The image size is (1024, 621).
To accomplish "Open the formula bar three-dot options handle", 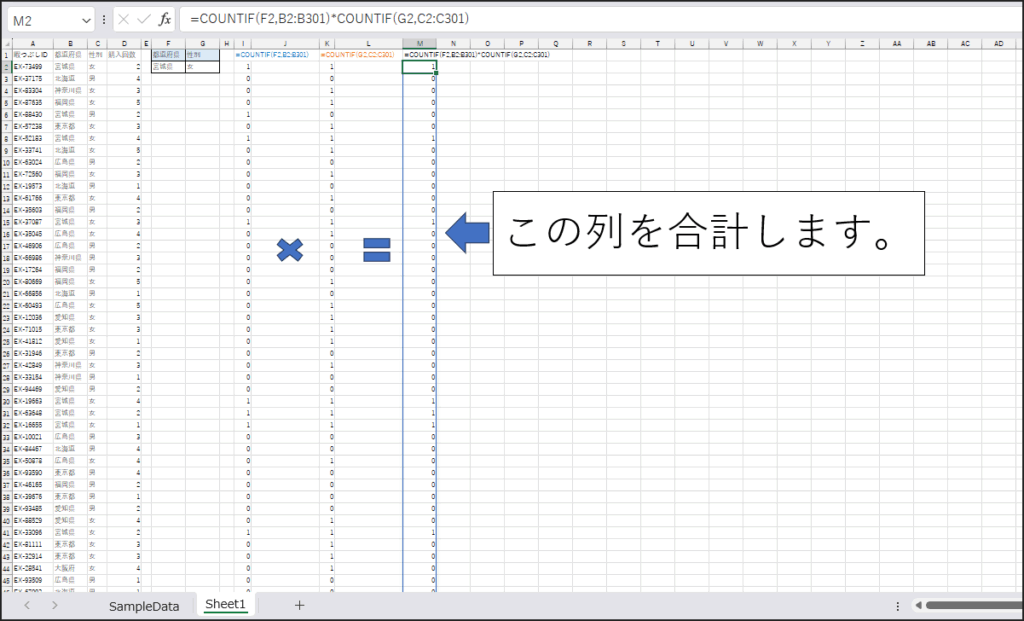I will tap(104, 20).
